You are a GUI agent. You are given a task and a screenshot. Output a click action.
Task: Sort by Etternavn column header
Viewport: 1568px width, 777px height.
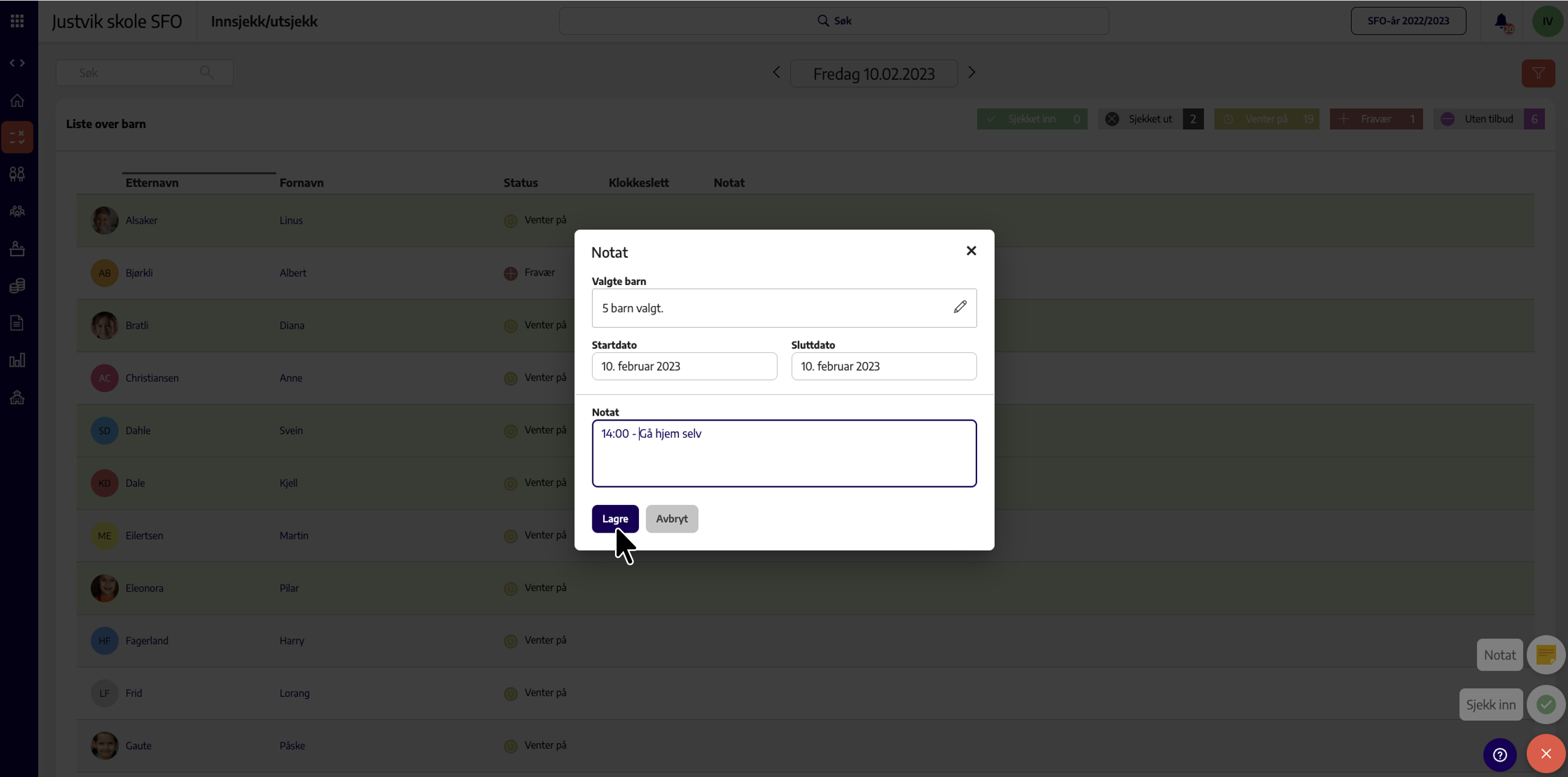[152, 183]
